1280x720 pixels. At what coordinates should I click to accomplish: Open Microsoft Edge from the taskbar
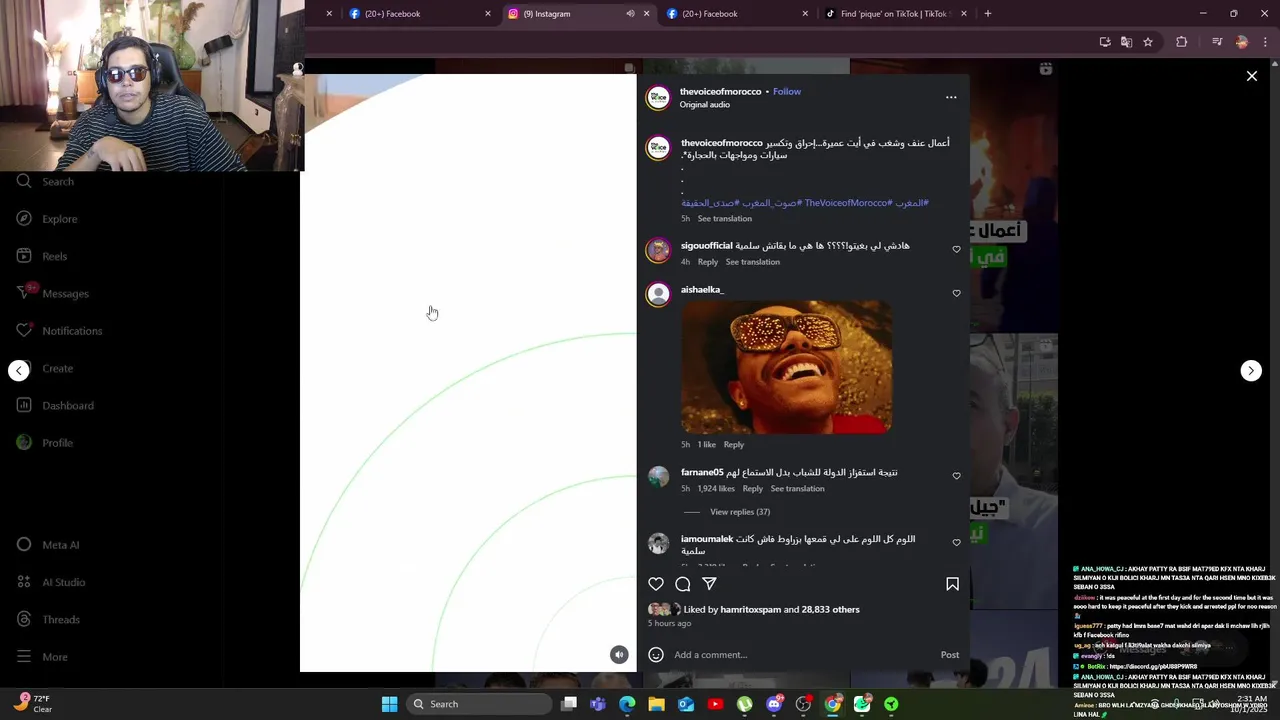pyautogui.click(x=627, y=704)
